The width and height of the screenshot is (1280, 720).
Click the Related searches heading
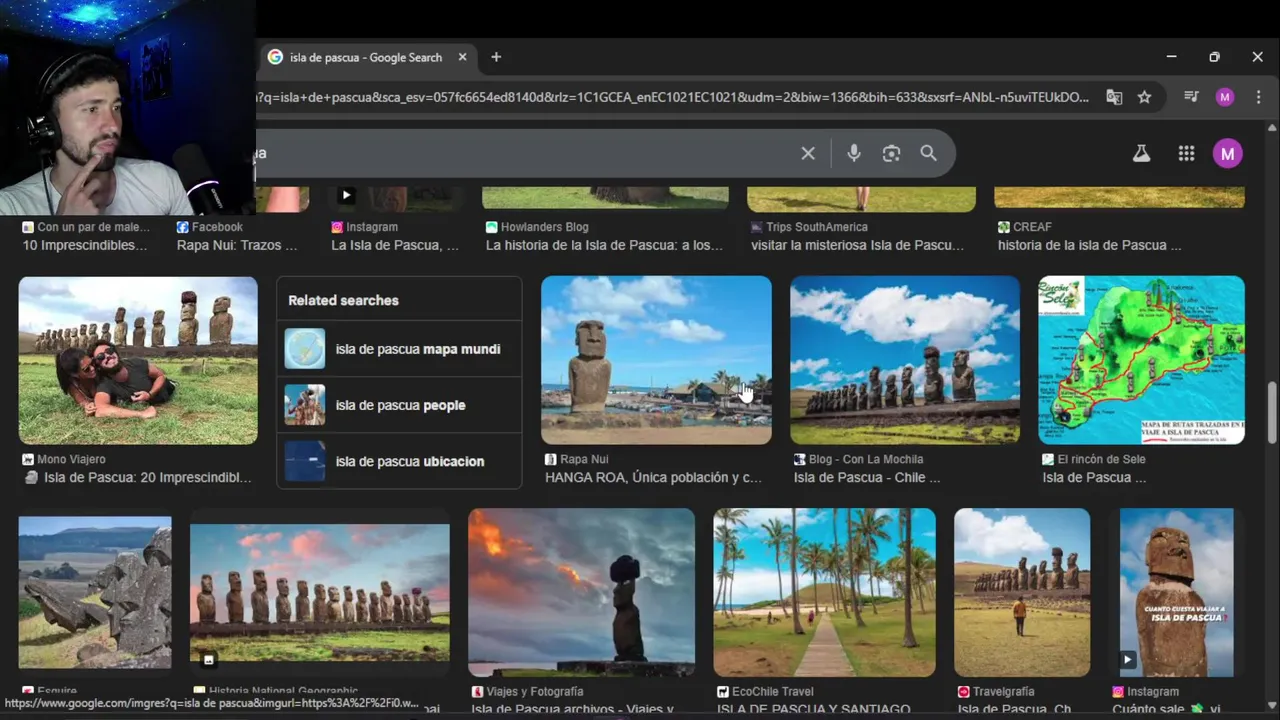pyautogui.click(x=343, y=300)
